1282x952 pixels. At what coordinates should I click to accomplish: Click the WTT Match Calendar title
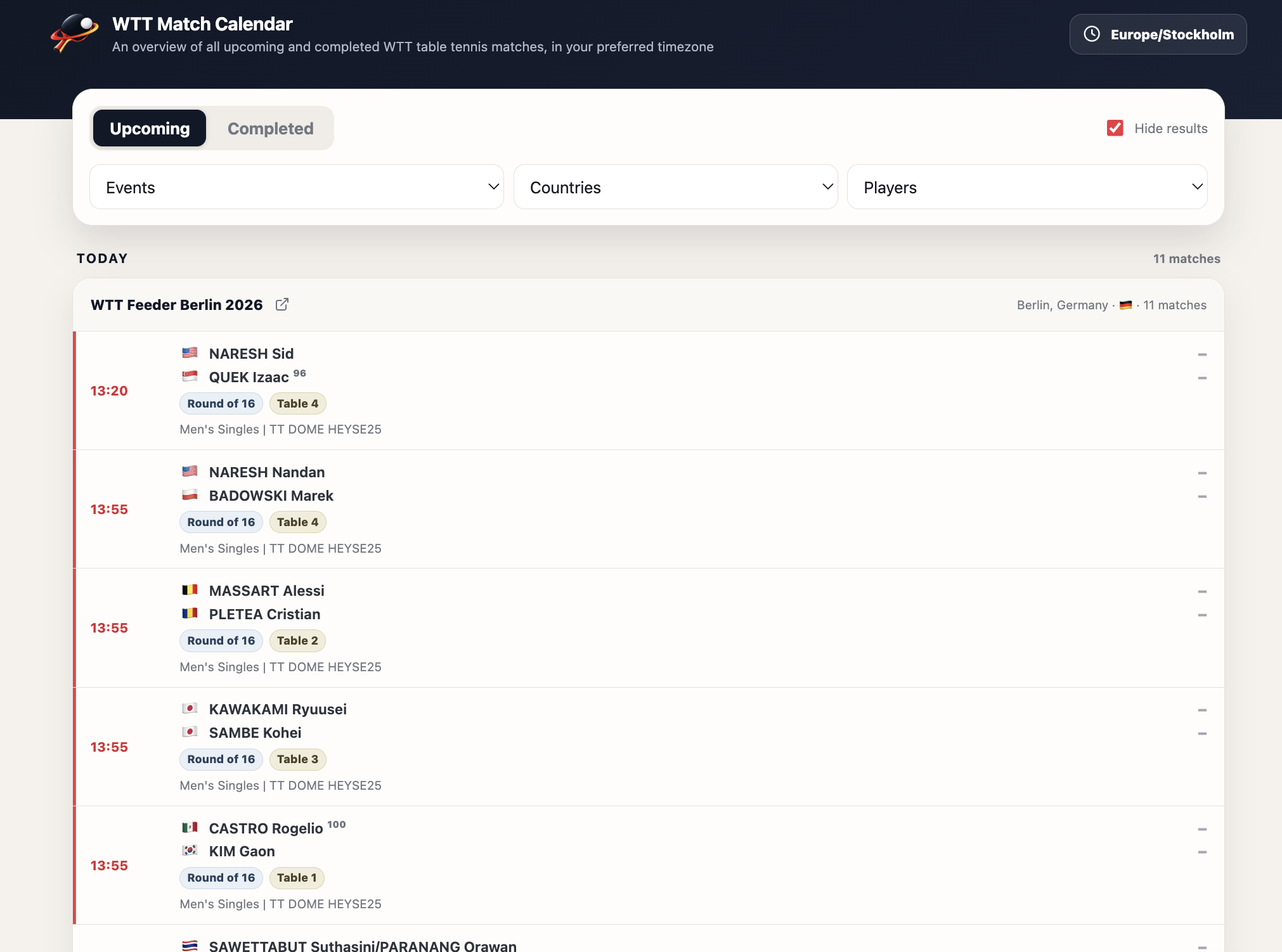coord(202,24)
